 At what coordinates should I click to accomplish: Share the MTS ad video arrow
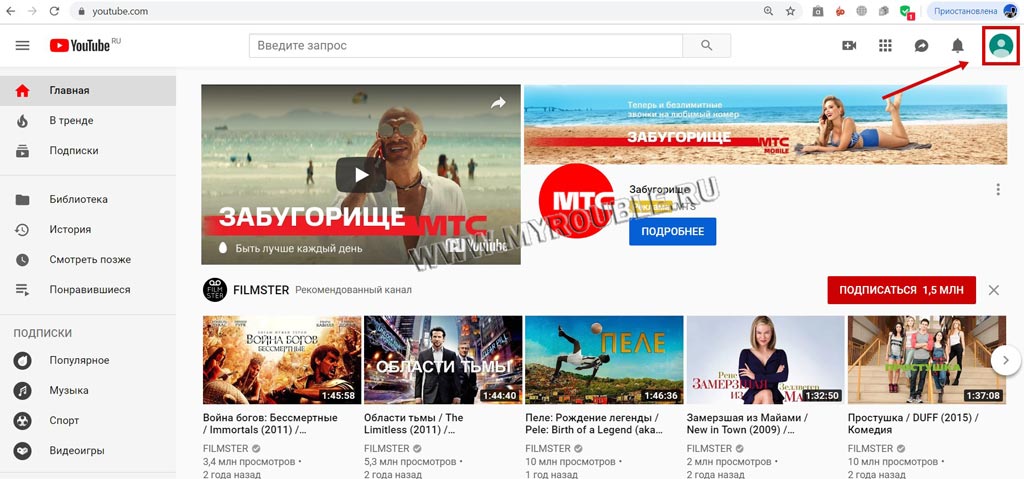[498, 103]
